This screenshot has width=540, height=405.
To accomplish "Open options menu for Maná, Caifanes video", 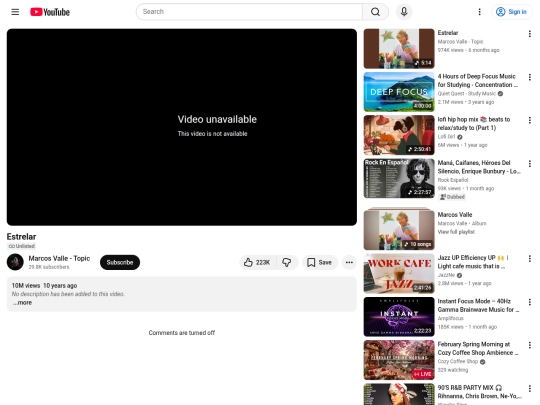I will coord(530,164).
